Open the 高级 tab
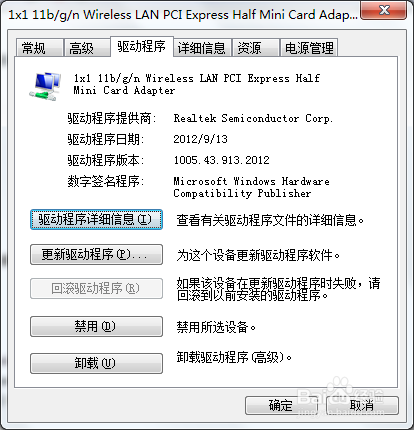414x430 pixels. pos(87,48)
